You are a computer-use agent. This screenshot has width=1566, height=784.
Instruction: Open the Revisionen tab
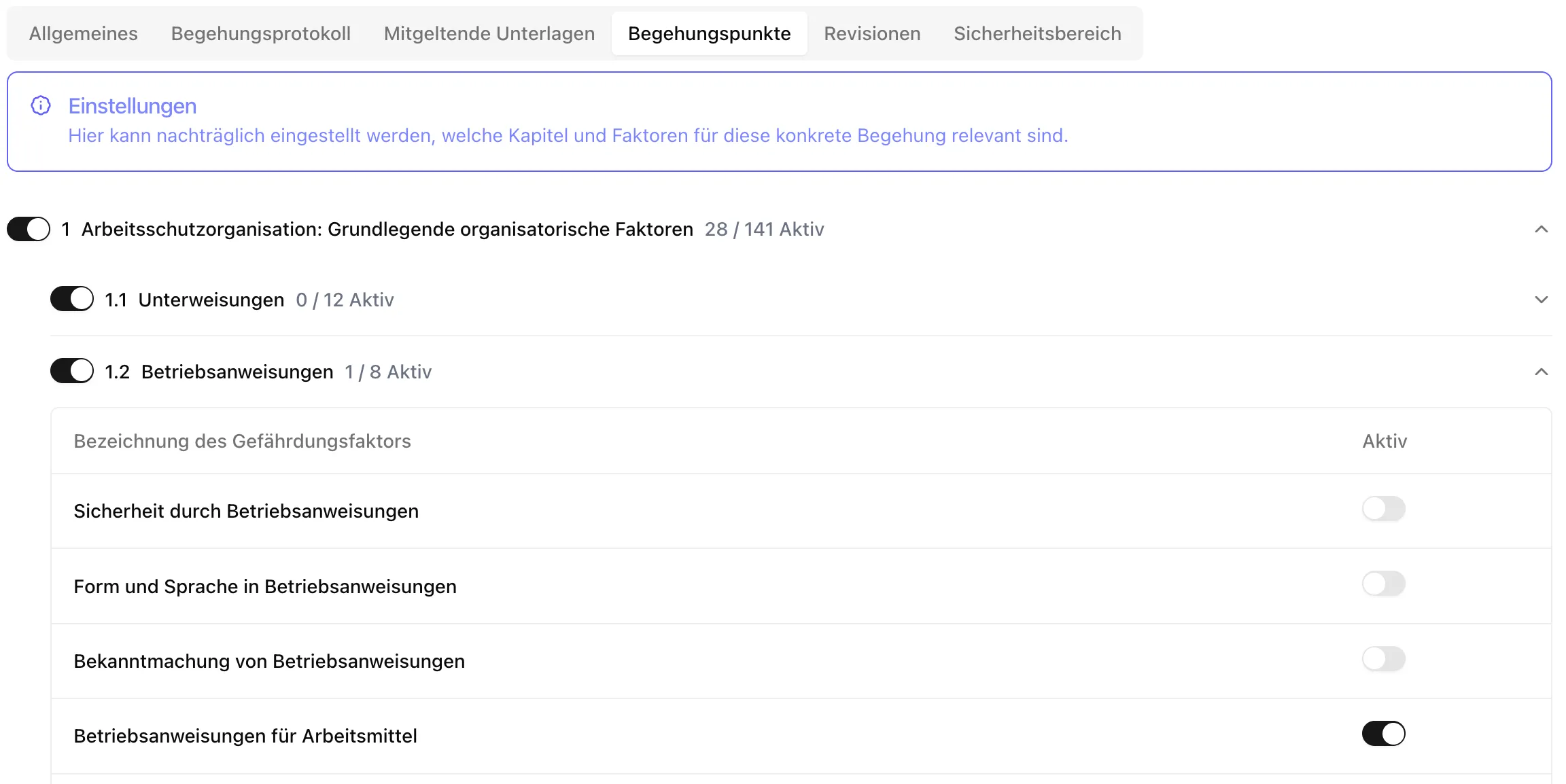point(872,33)
